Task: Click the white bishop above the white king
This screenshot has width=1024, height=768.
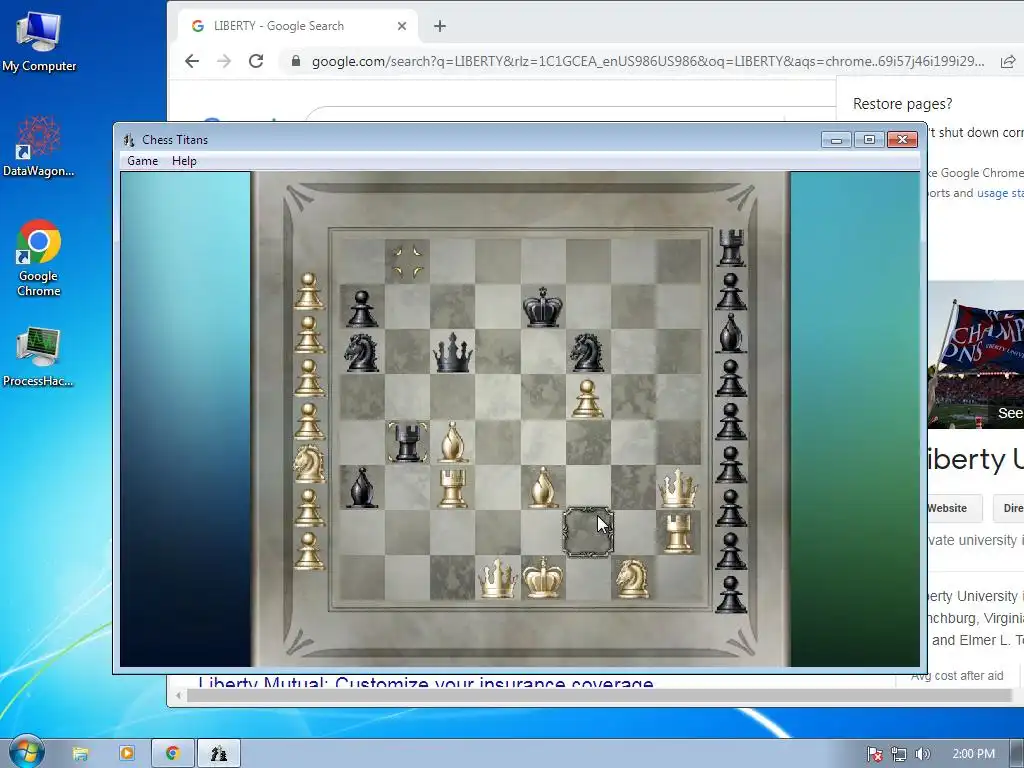Action: (x=543, y=487)
